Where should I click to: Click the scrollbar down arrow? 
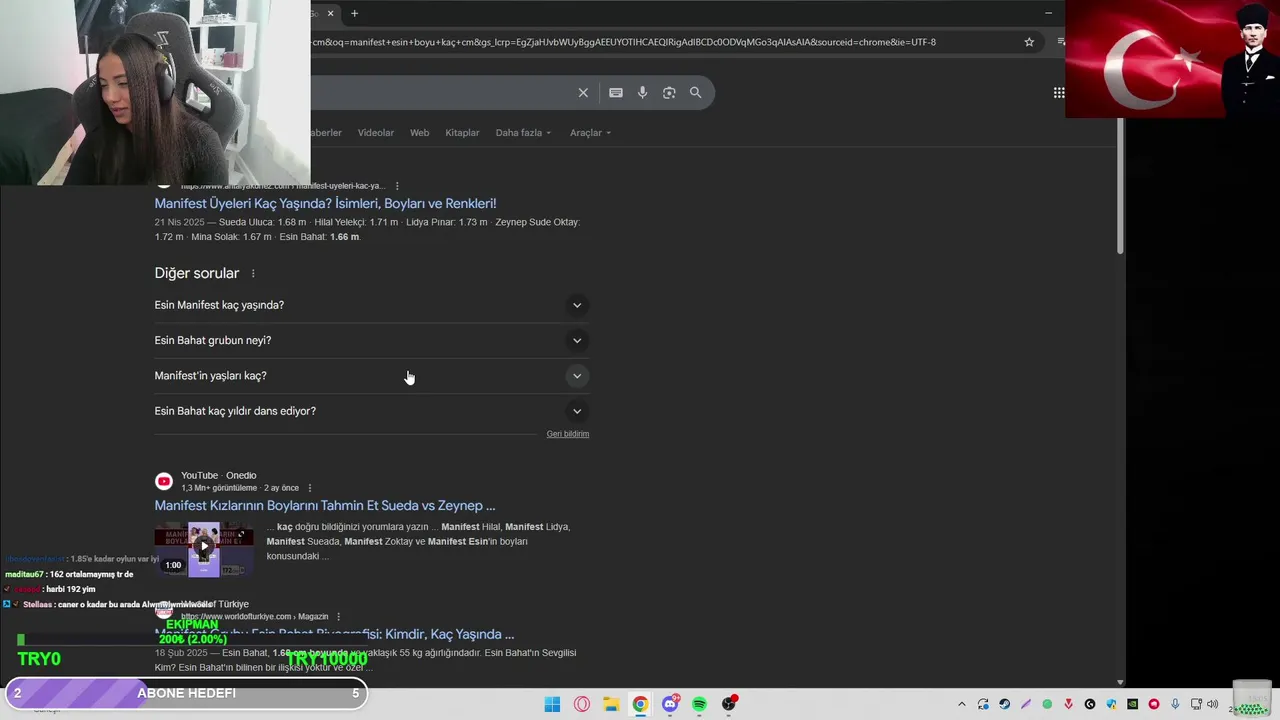[x=1120, y=682]
